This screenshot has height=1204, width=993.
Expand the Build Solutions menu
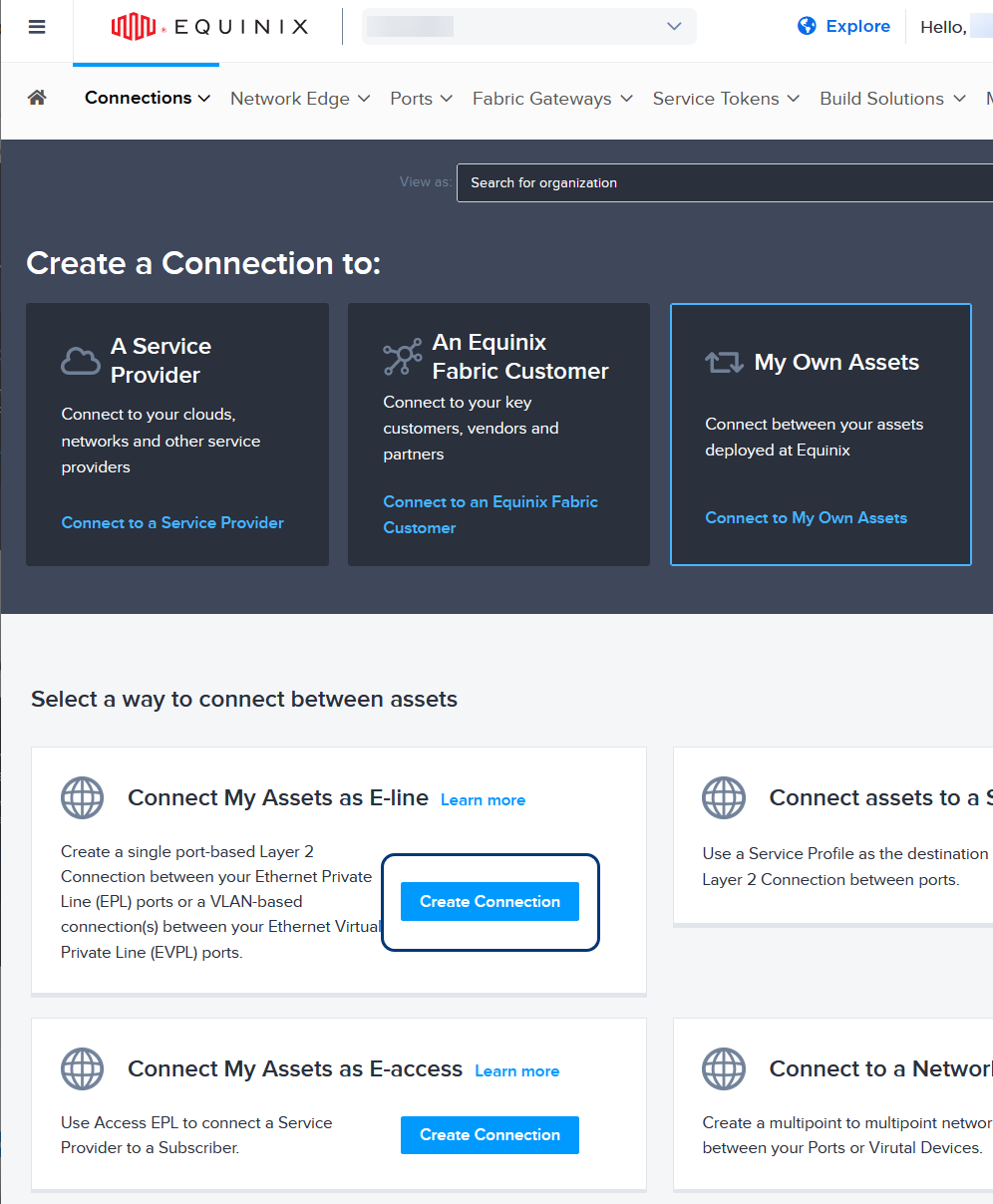click(893, 99)
